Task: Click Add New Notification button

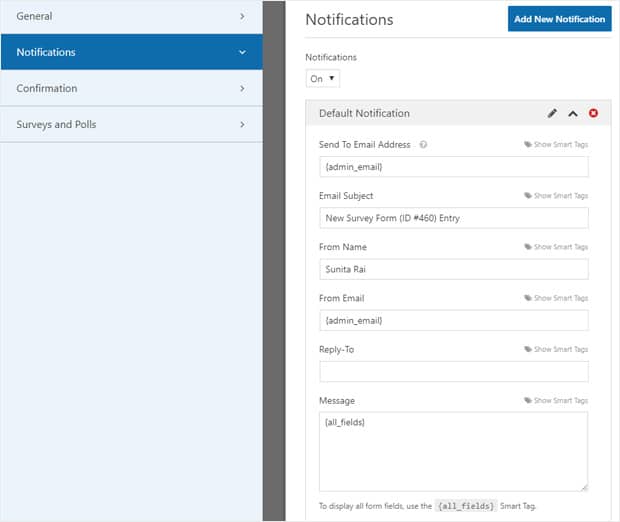Action: tap(560, 19)
